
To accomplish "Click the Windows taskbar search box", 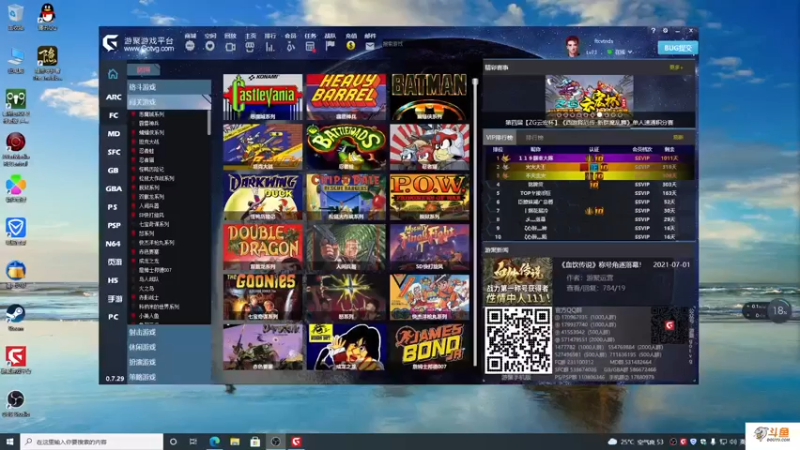I will (x=92, y=442).
